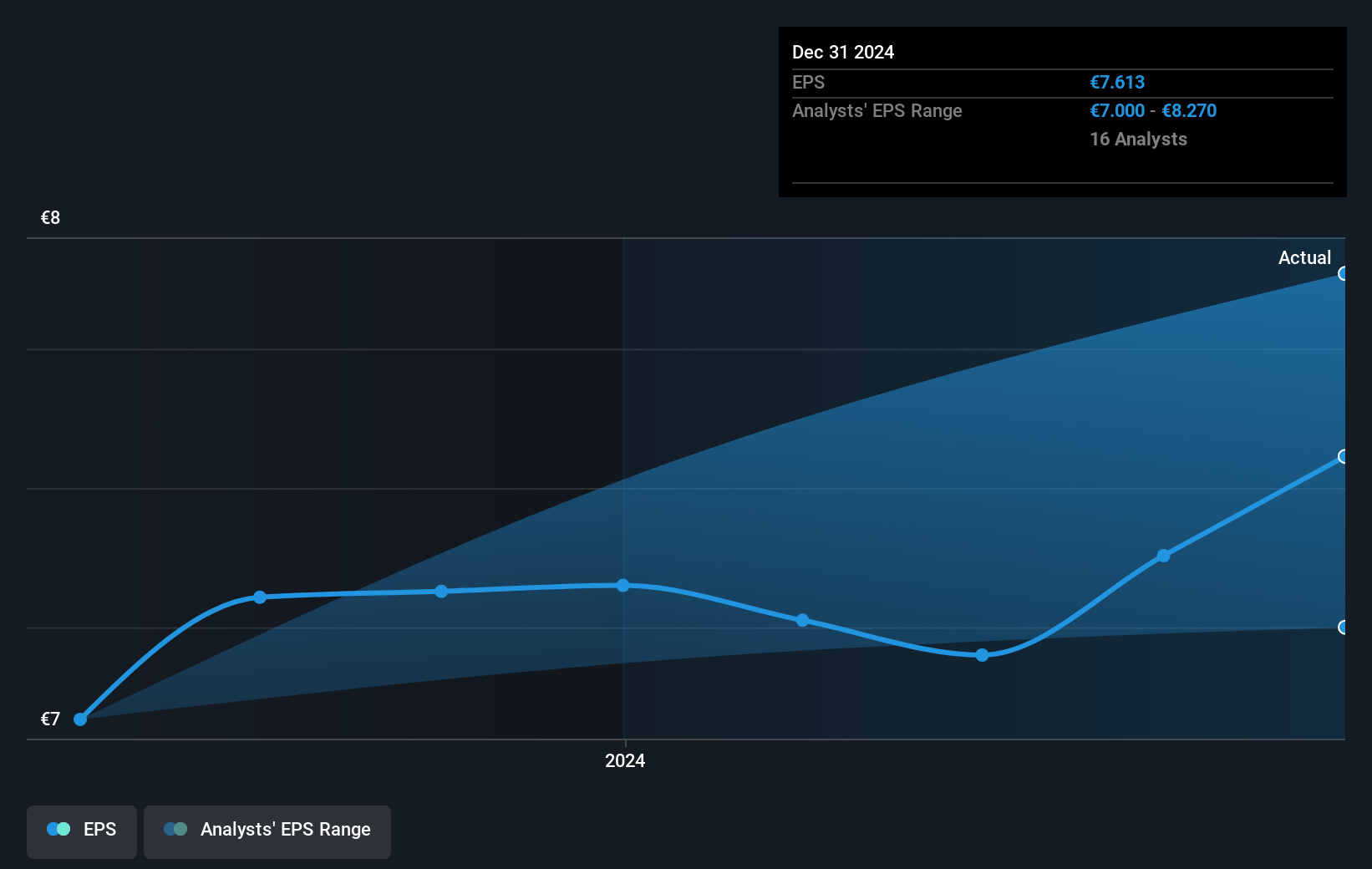1372x869 pixels.
Task: Click the €7.000 - €8.270 range value
Action: pos(1153,110)
